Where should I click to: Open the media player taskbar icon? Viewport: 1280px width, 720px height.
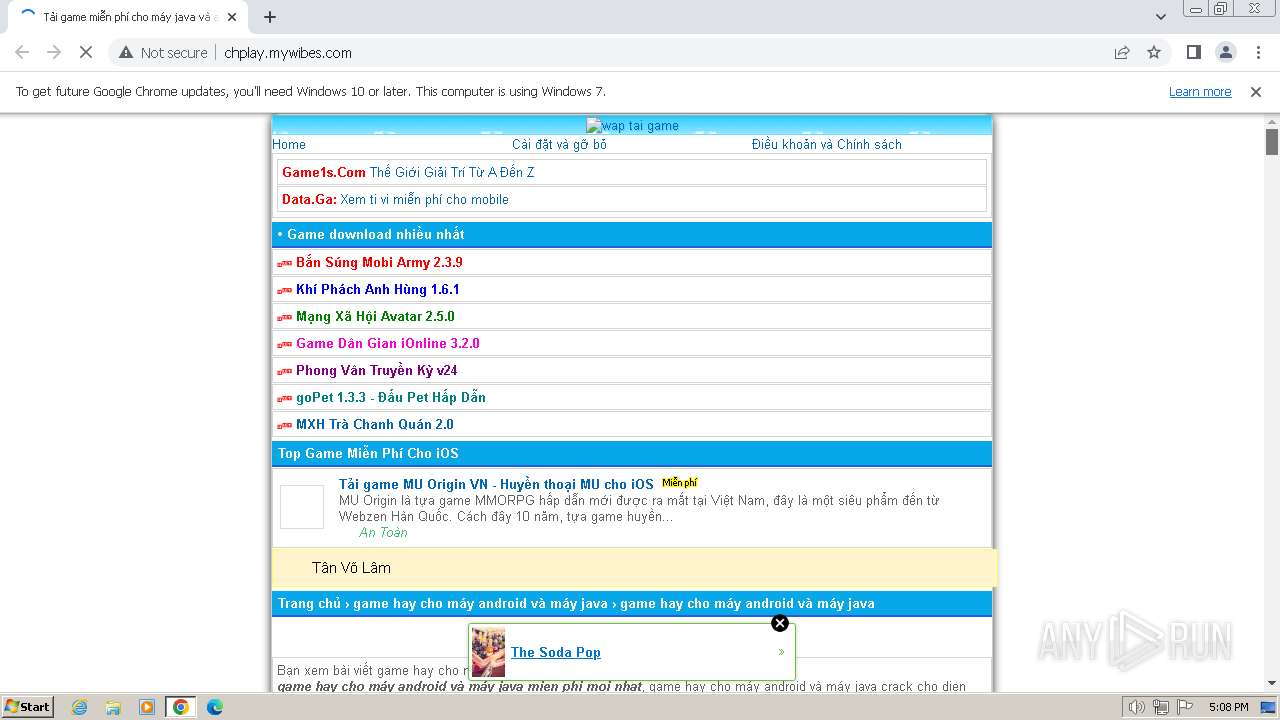pos(147,707)
